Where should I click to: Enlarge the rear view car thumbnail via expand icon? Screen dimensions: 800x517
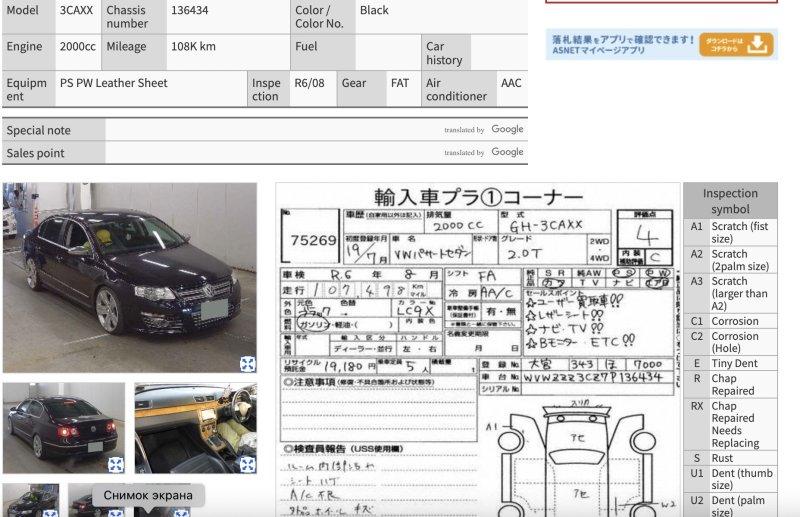coord(116,464)
